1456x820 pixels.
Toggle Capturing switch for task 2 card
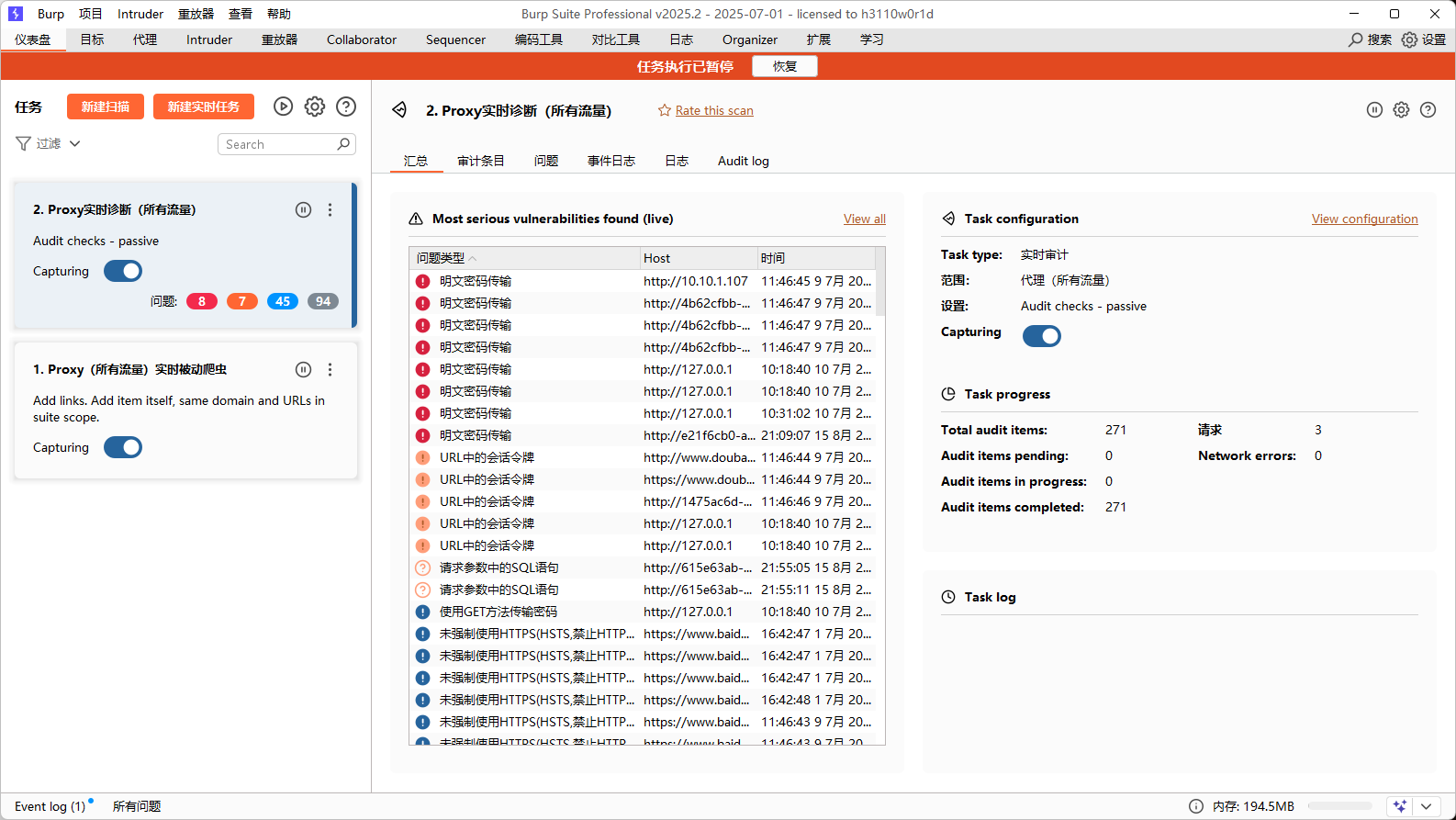[x=123, y=271]
